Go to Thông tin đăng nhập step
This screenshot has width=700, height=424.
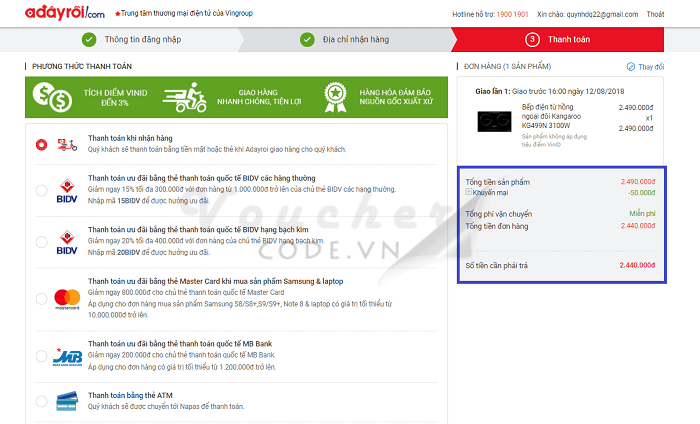coord(143,40)
